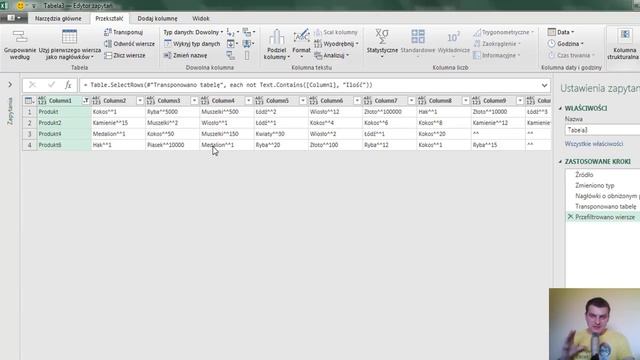Open Column8 filter dropdown
640x360 pixels.
[x=465, y=101]
